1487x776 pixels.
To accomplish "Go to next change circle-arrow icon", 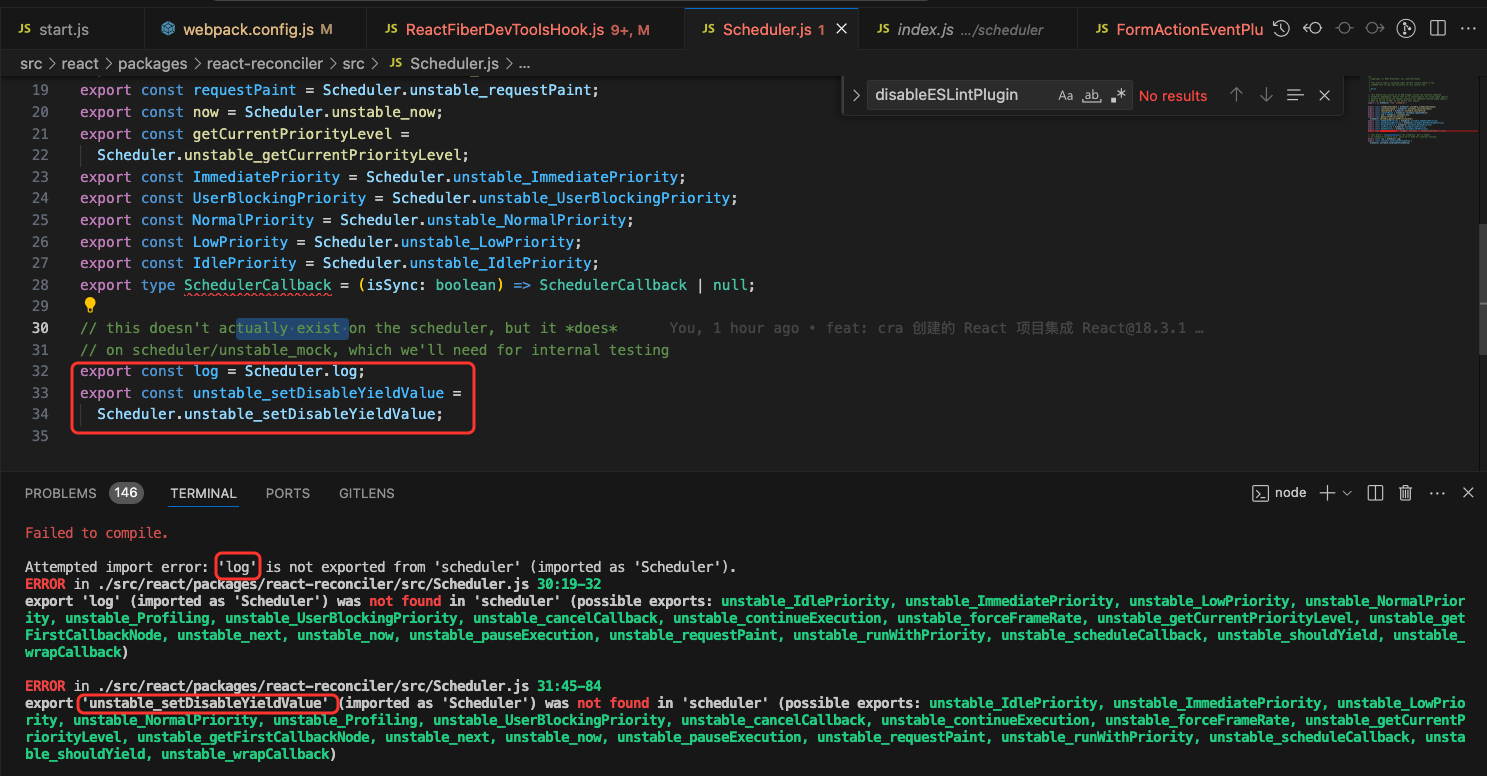I will [x=1375, y=30].
